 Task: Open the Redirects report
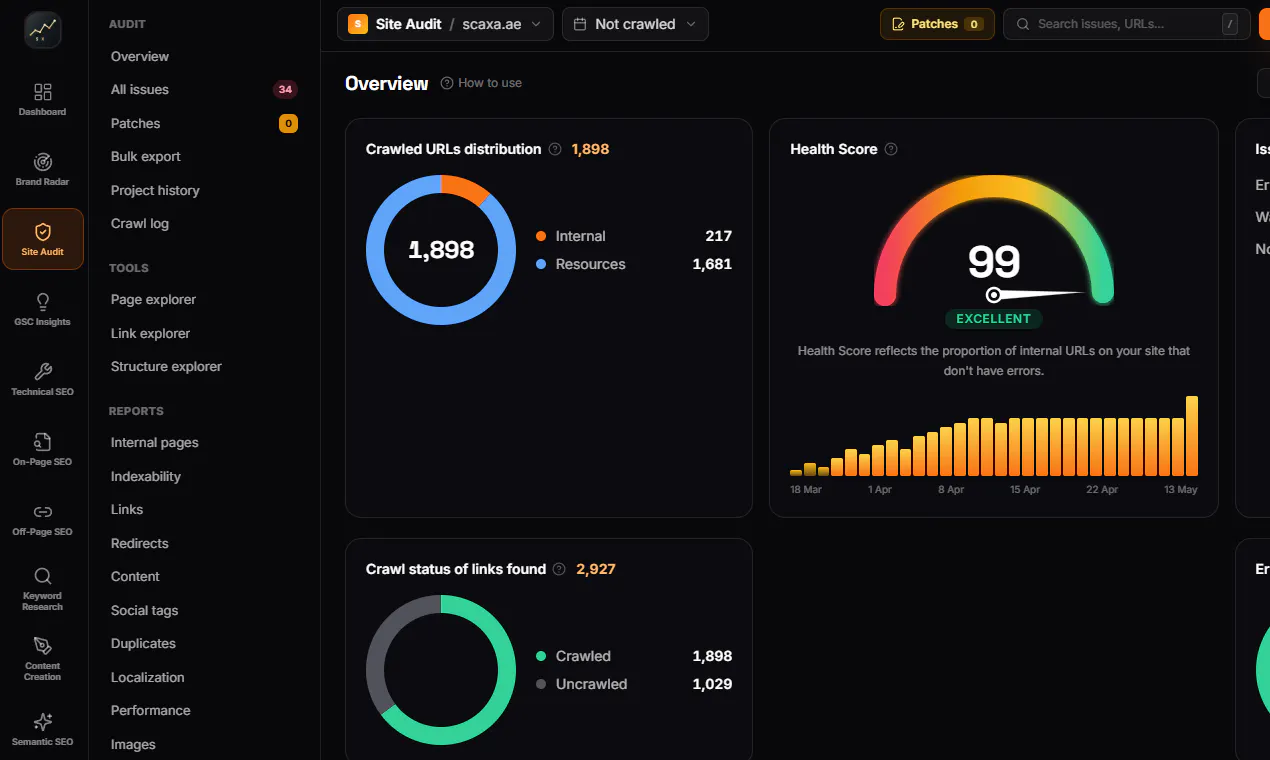point(140,543)
